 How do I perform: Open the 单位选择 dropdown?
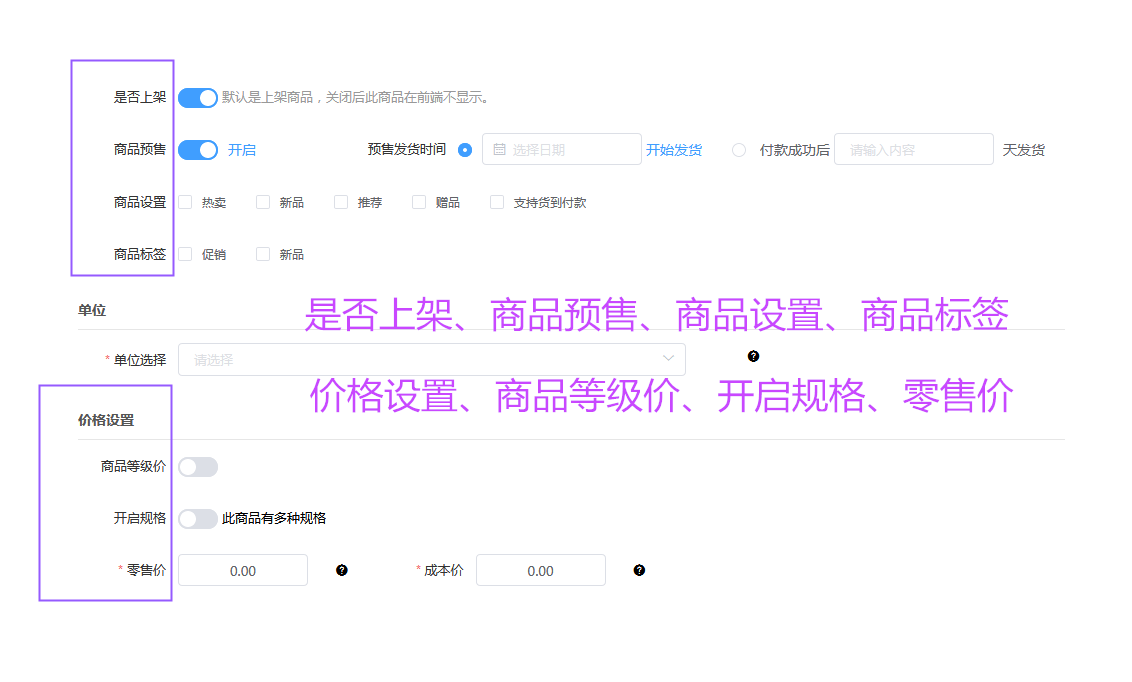tap(432, 359)
